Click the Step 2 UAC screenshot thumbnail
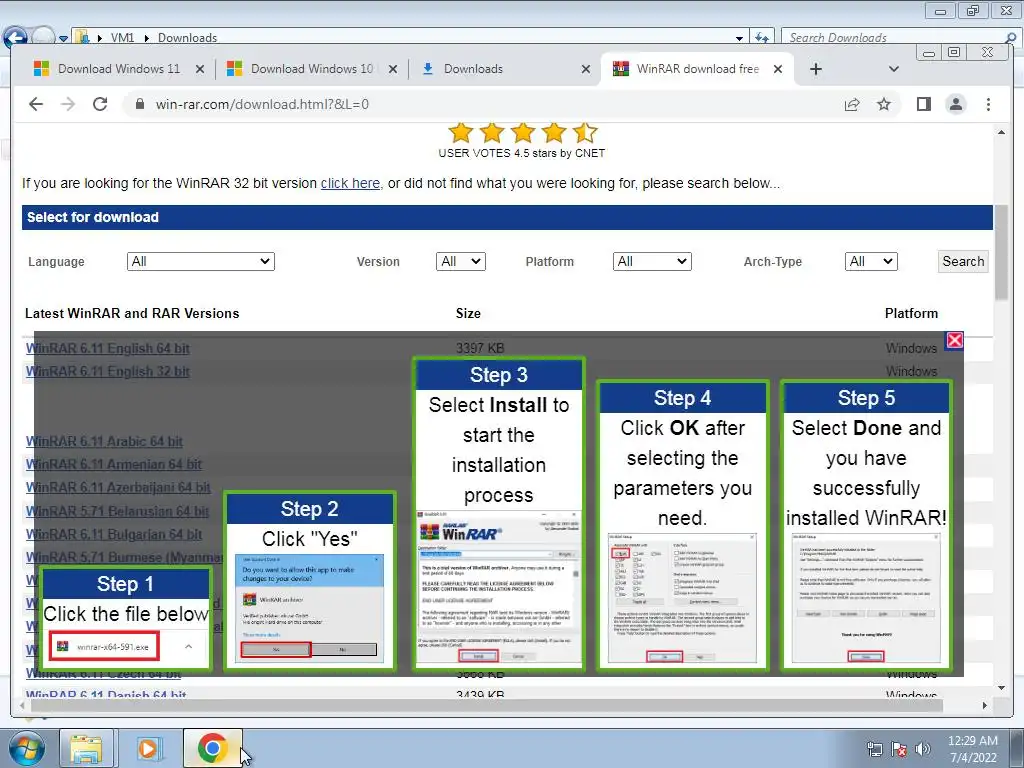 310,609
